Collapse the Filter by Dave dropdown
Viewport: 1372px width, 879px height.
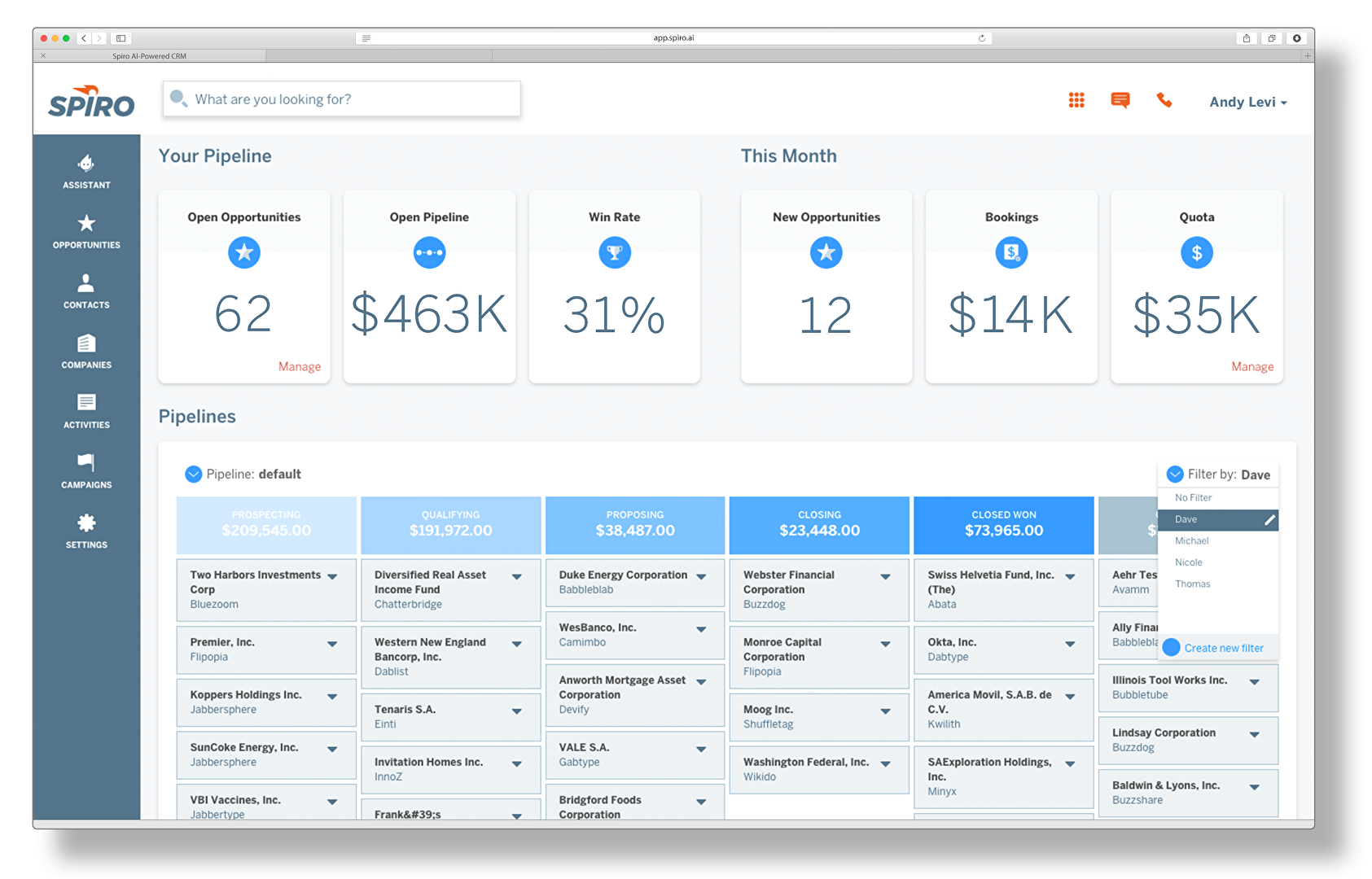pos(1175,474)
